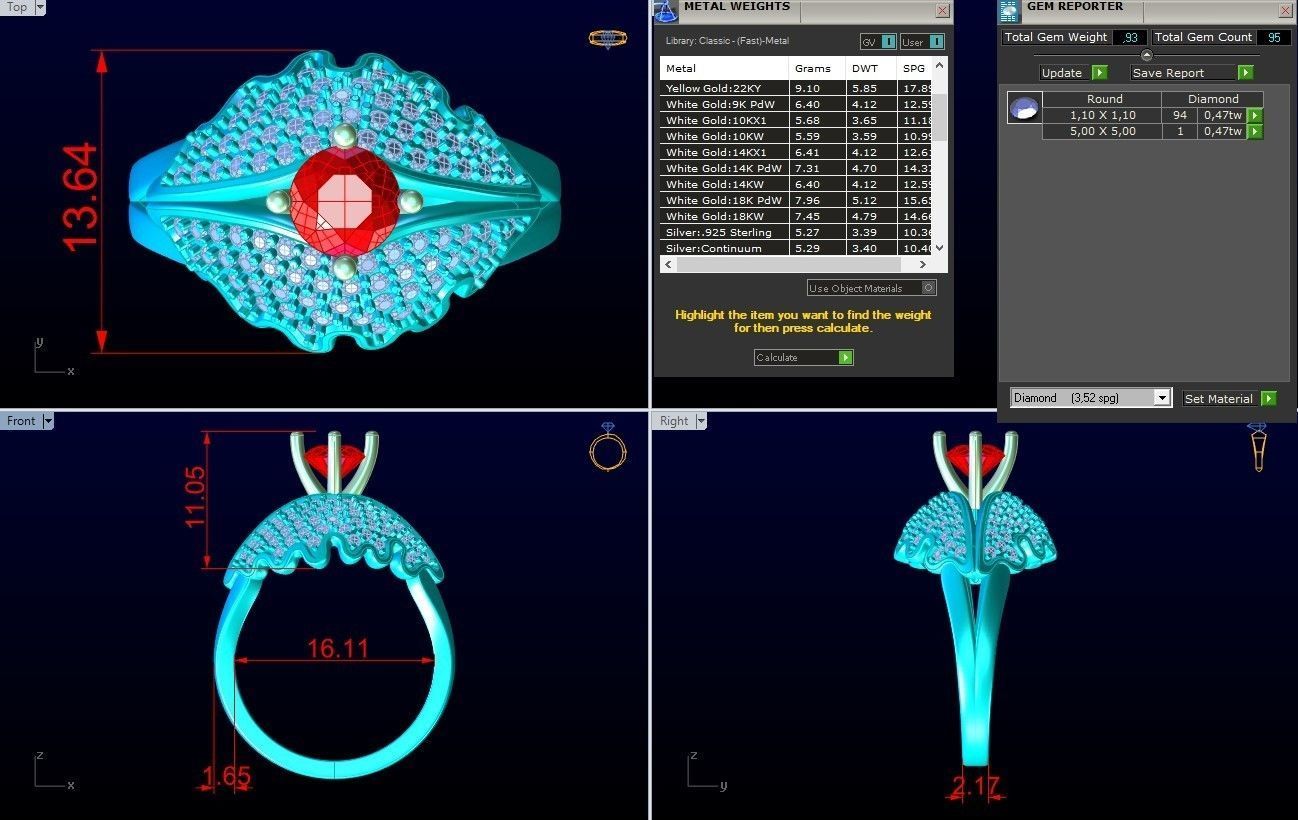Select the White Gold:18K PdW row

(796, 200)
